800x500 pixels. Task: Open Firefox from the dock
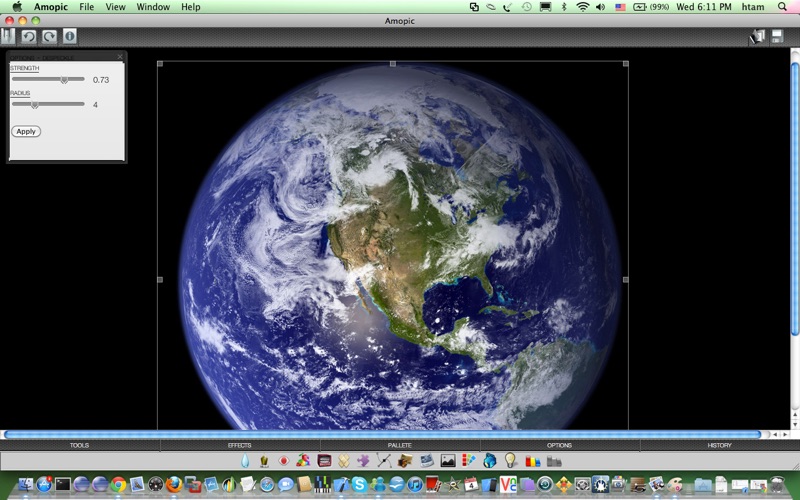(174, 484)
